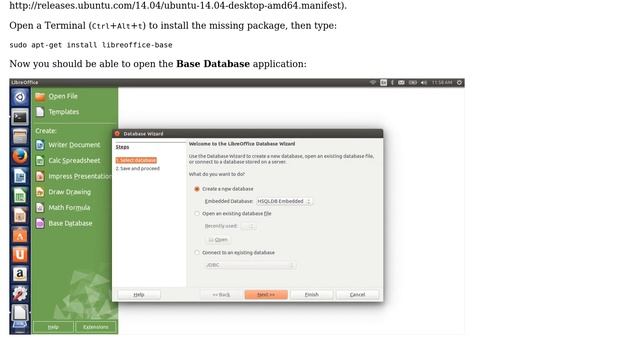Open the Files manager dock icon
640x360 pixels.
pyautogui.click(x=20, y=136)
